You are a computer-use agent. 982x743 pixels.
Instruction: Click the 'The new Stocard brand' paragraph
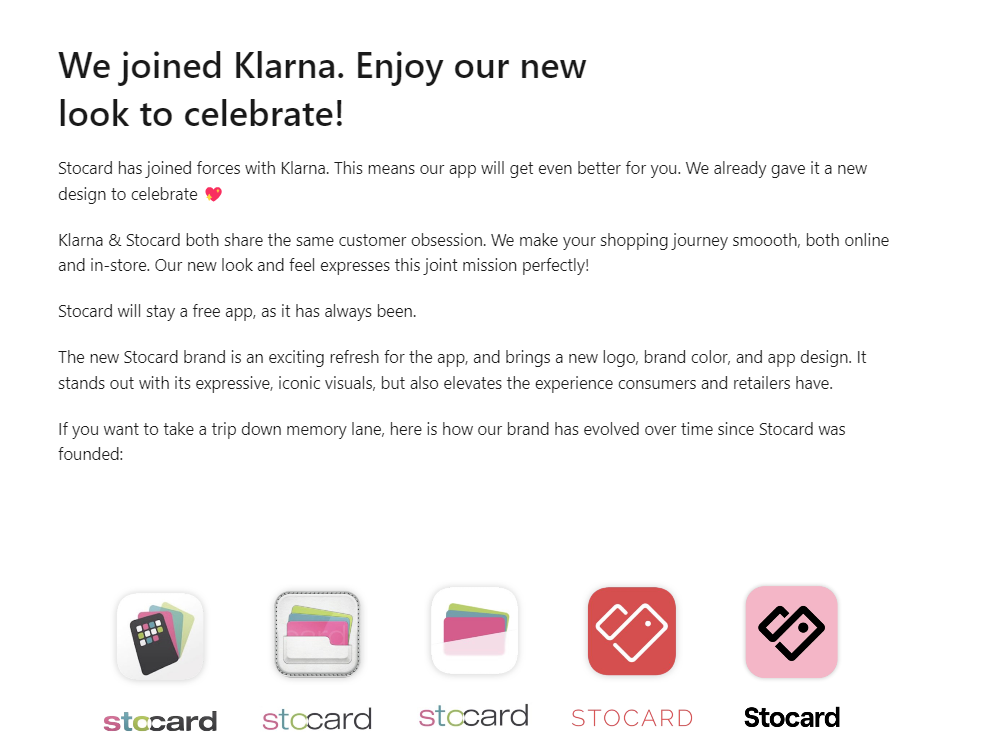462,370
